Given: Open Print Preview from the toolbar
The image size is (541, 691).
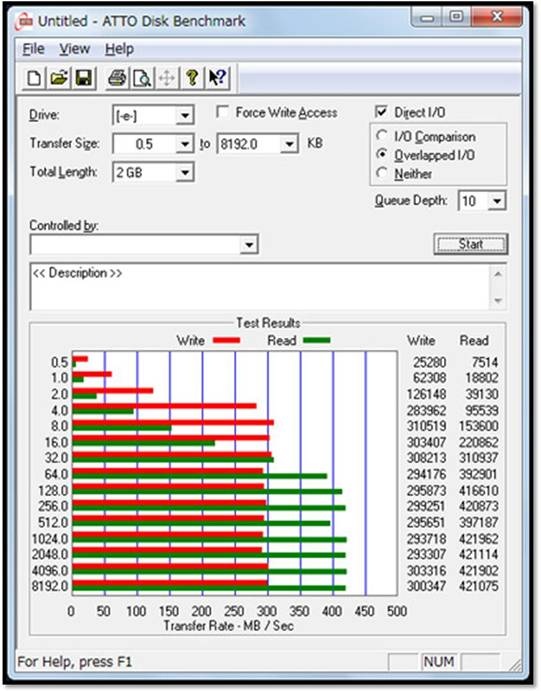Looking at the screenshot, I should click(x=142, y=78).
